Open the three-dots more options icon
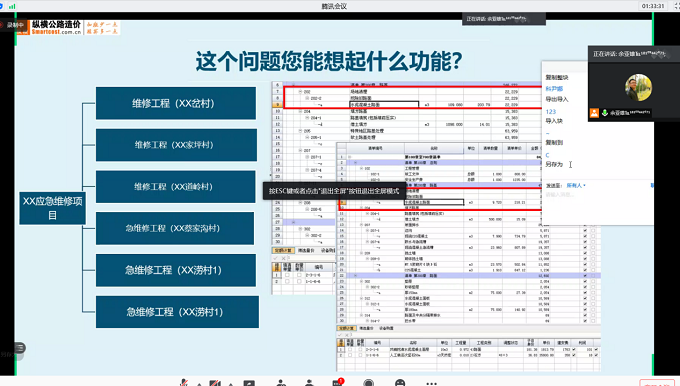Image resolution: width=680 pixels, height=386 pixels. (432, 383)
